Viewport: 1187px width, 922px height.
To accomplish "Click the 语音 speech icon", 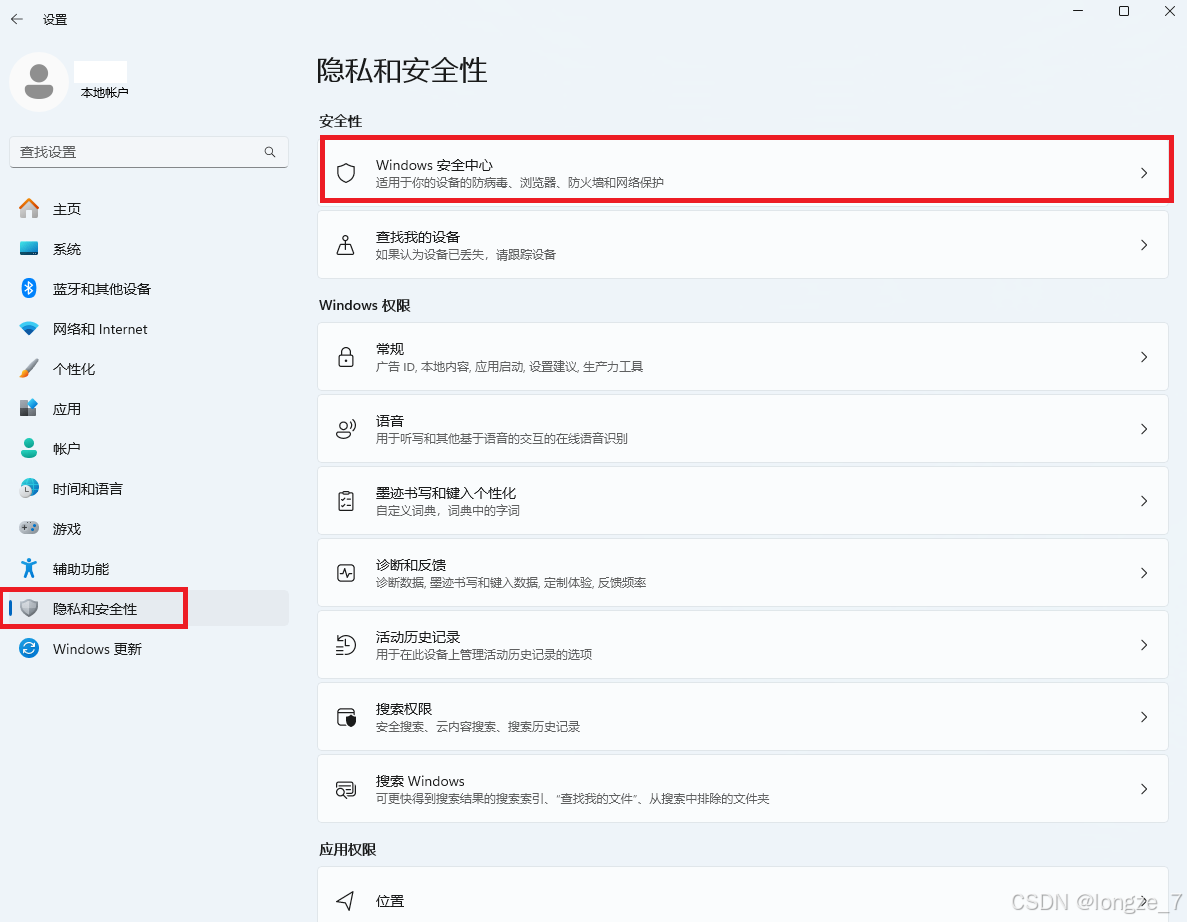I will coord(346,428).
